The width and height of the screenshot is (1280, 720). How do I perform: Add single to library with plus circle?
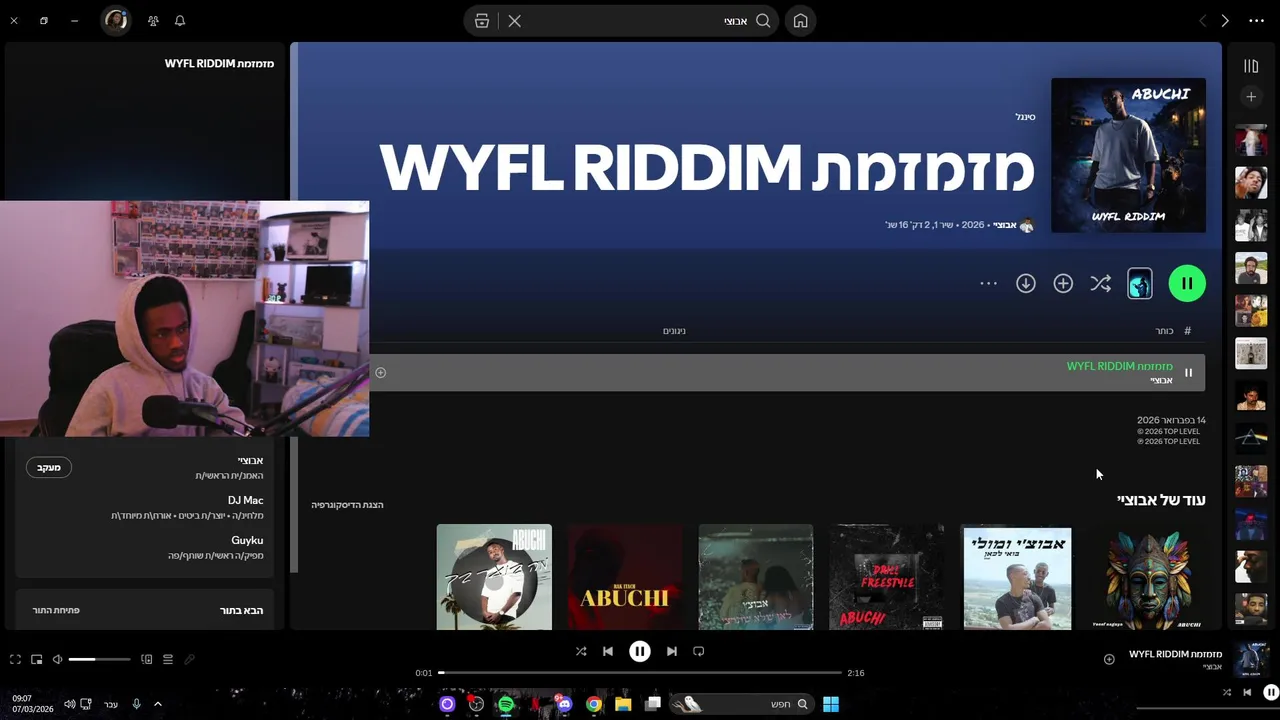(1063, 284)
